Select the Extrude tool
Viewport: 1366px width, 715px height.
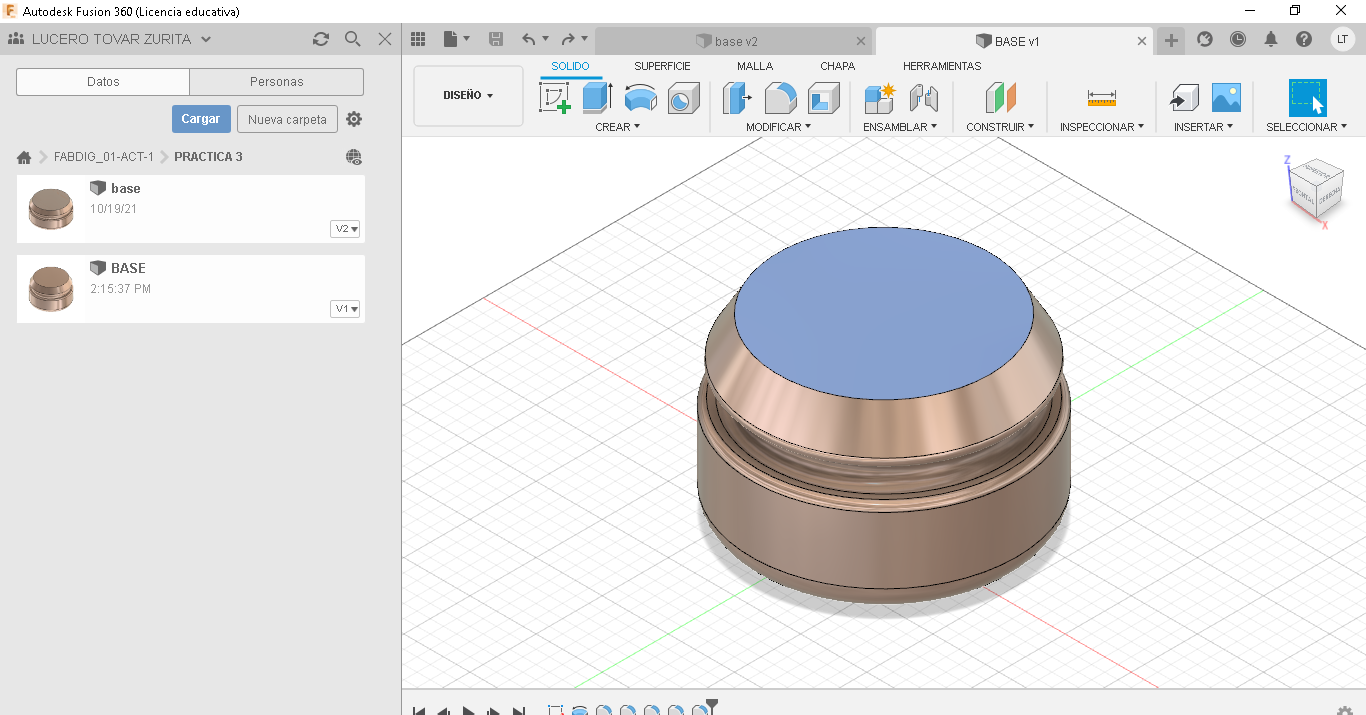point(597,98)
